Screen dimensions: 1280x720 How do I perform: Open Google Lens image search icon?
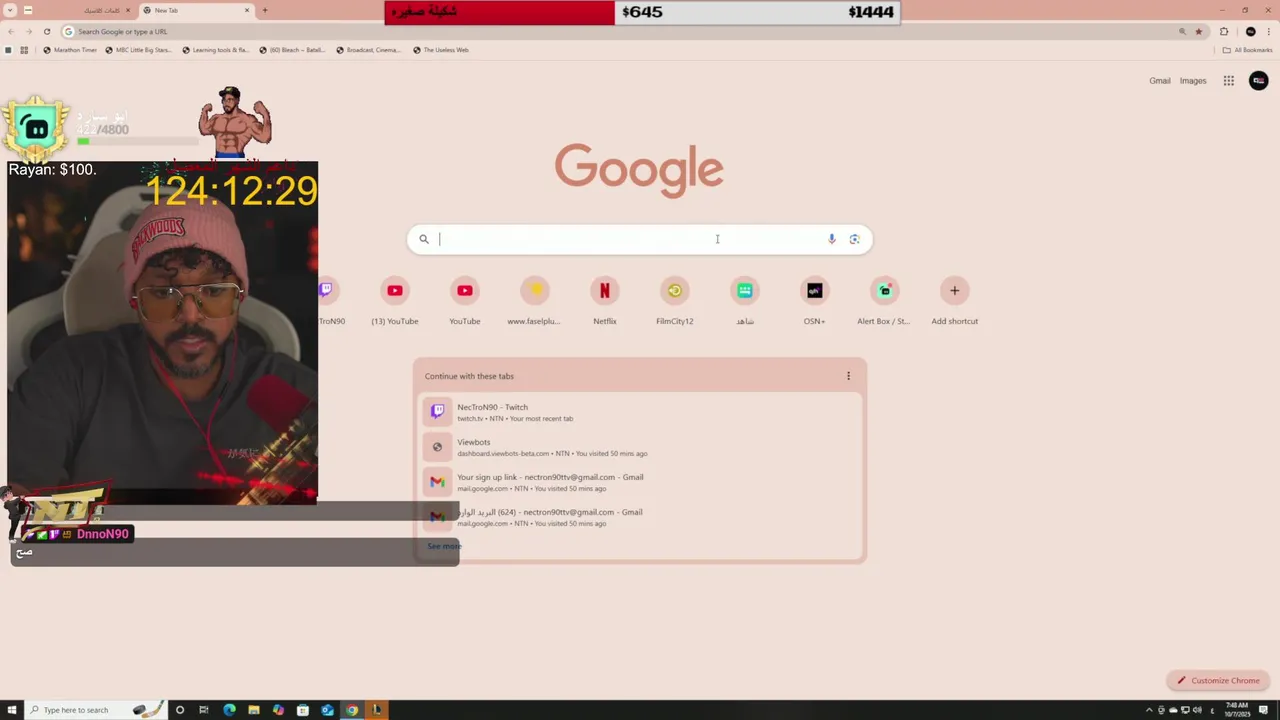click(x=854, y=239)
